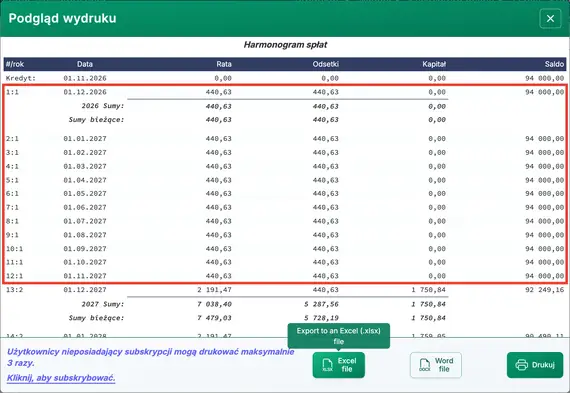Click the Kapitał column header
Viewport: 570px width, 393px height.
click(x=434, y=64)
